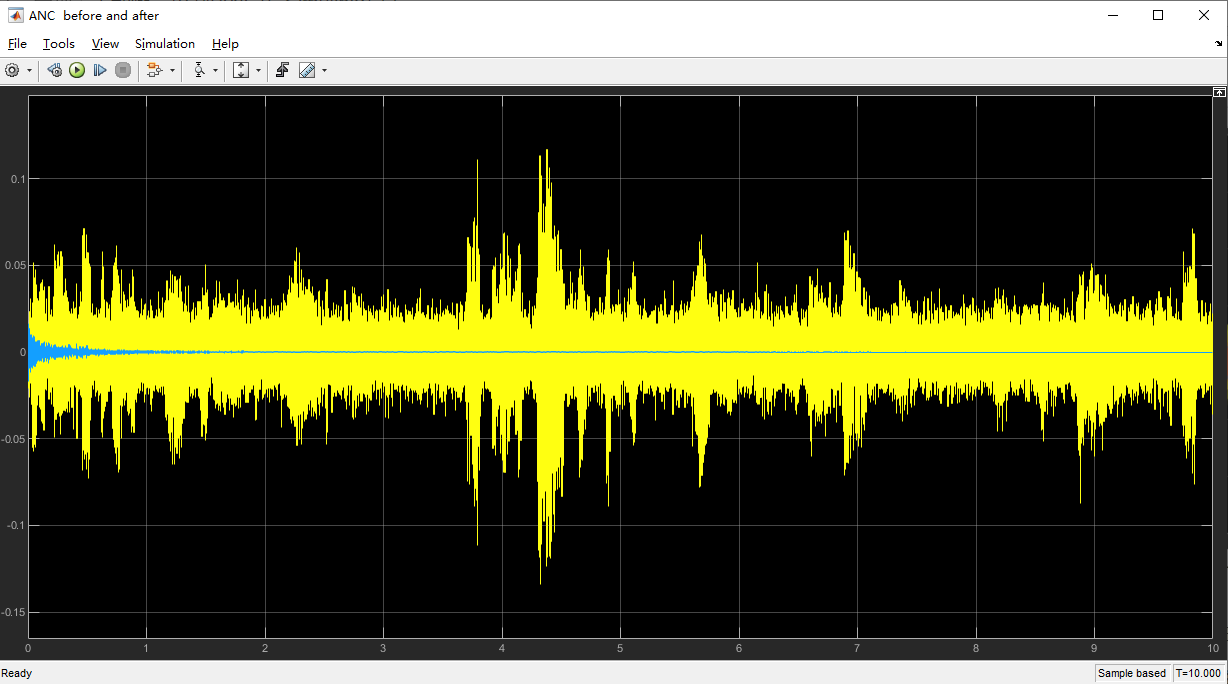Open the Triggers icon
1228x684 pixels.
tap(283, 70)
